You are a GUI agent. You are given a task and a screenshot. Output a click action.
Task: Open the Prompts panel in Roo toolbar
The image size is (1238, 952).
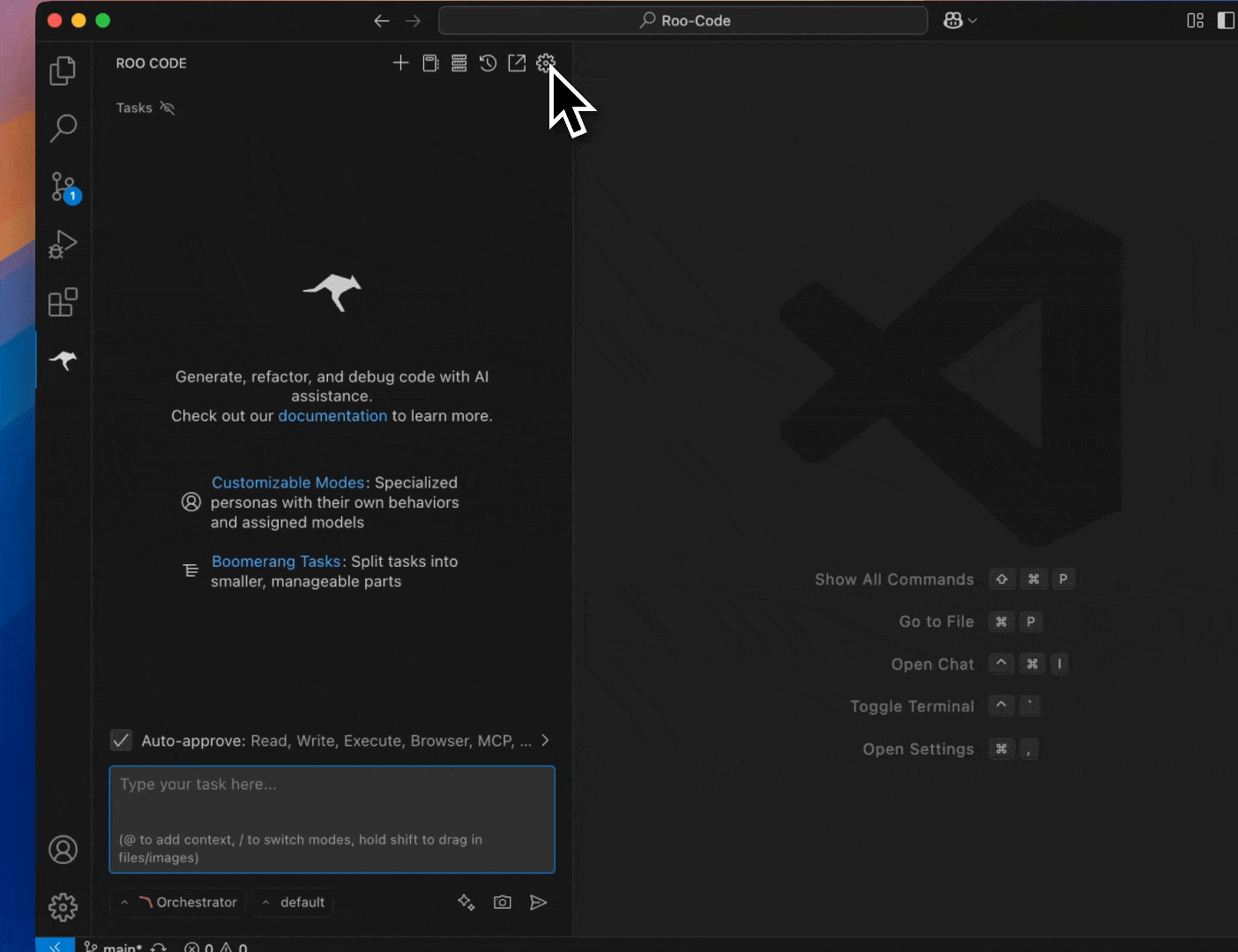(429, 63)
